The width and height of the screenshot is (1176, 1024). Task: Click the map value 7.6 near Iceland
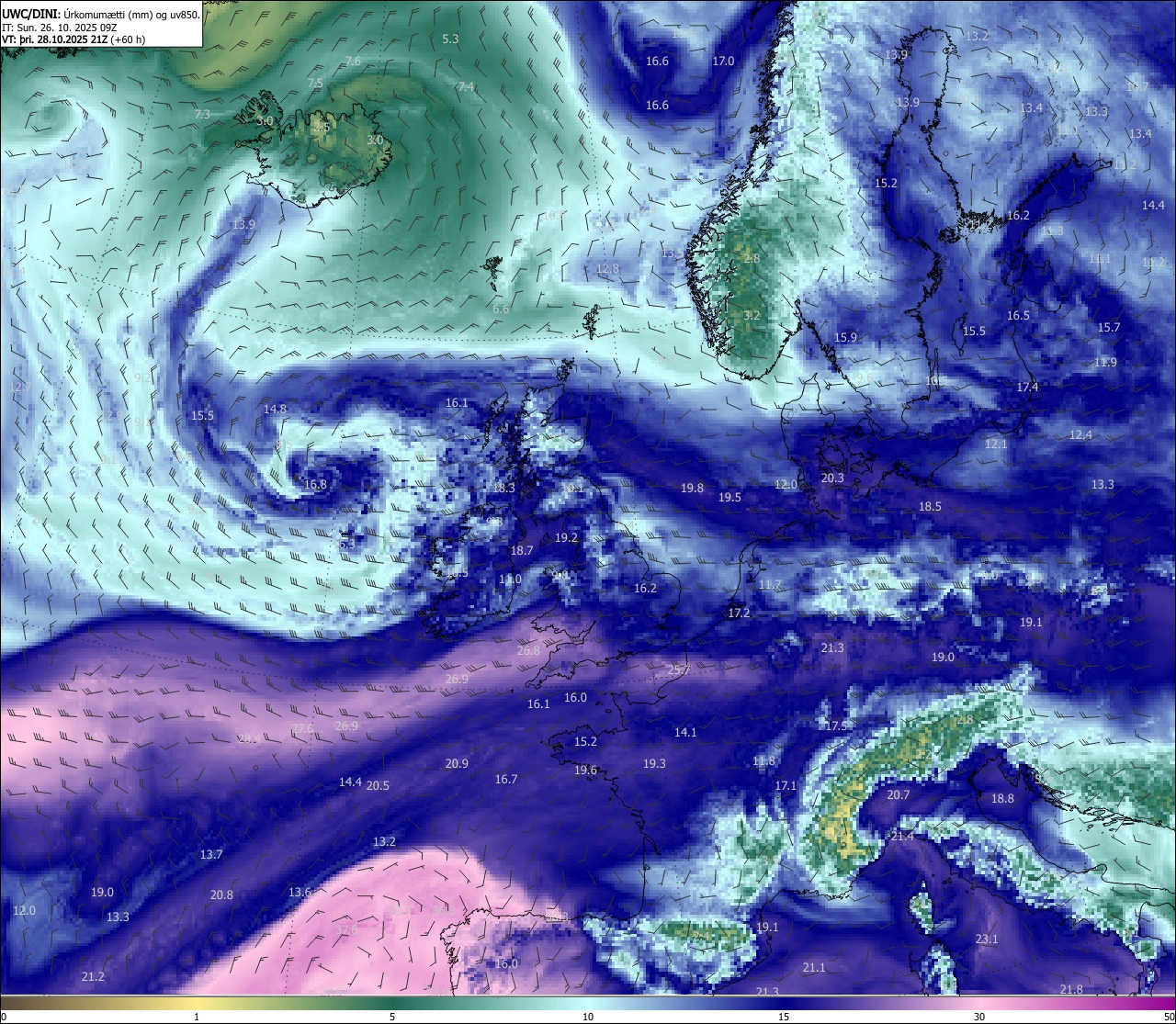click(x=353, y=61)
